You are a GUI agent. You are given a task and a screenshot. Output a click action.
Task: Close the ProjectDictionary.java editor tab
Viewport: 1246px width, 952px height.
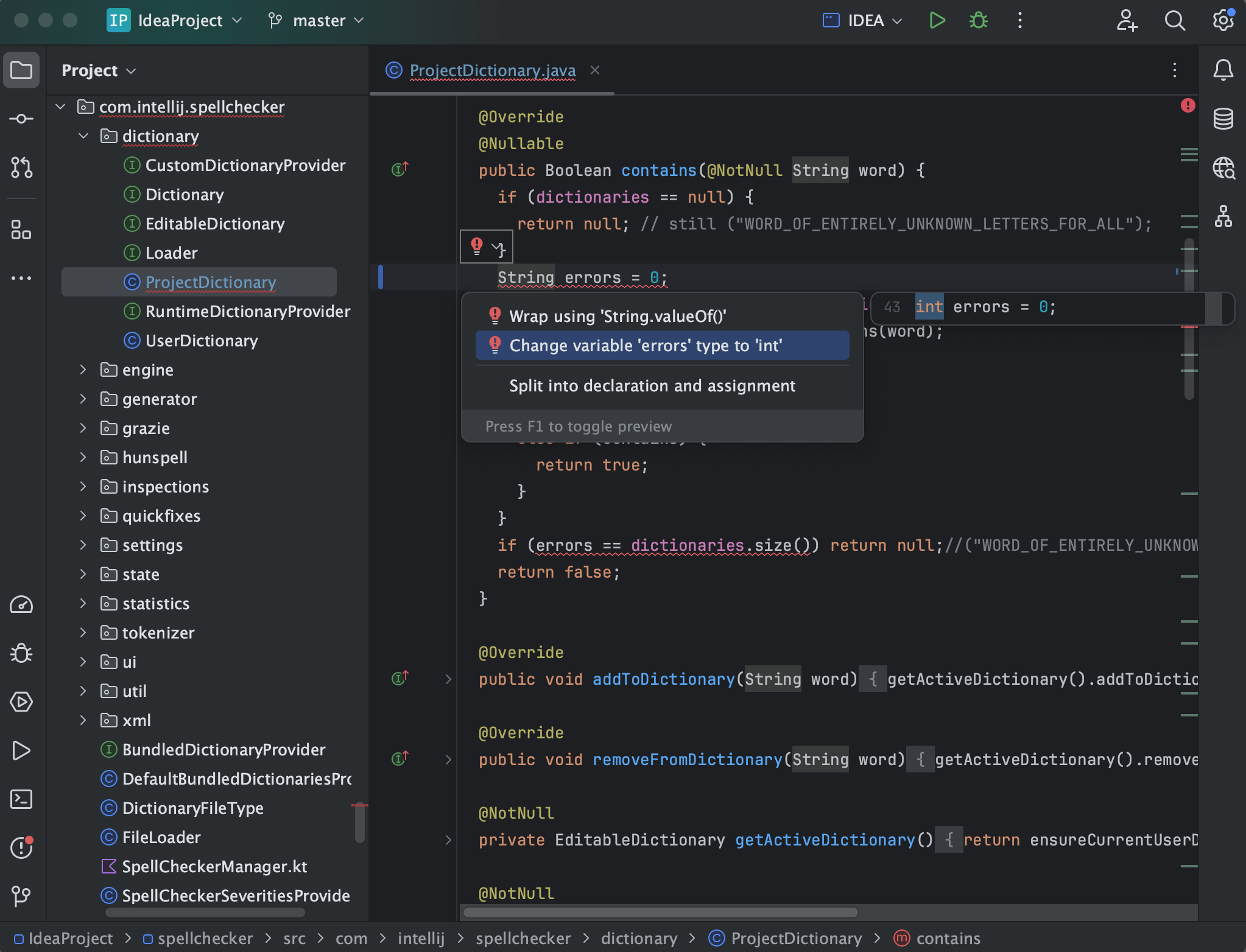coord(594,71)
